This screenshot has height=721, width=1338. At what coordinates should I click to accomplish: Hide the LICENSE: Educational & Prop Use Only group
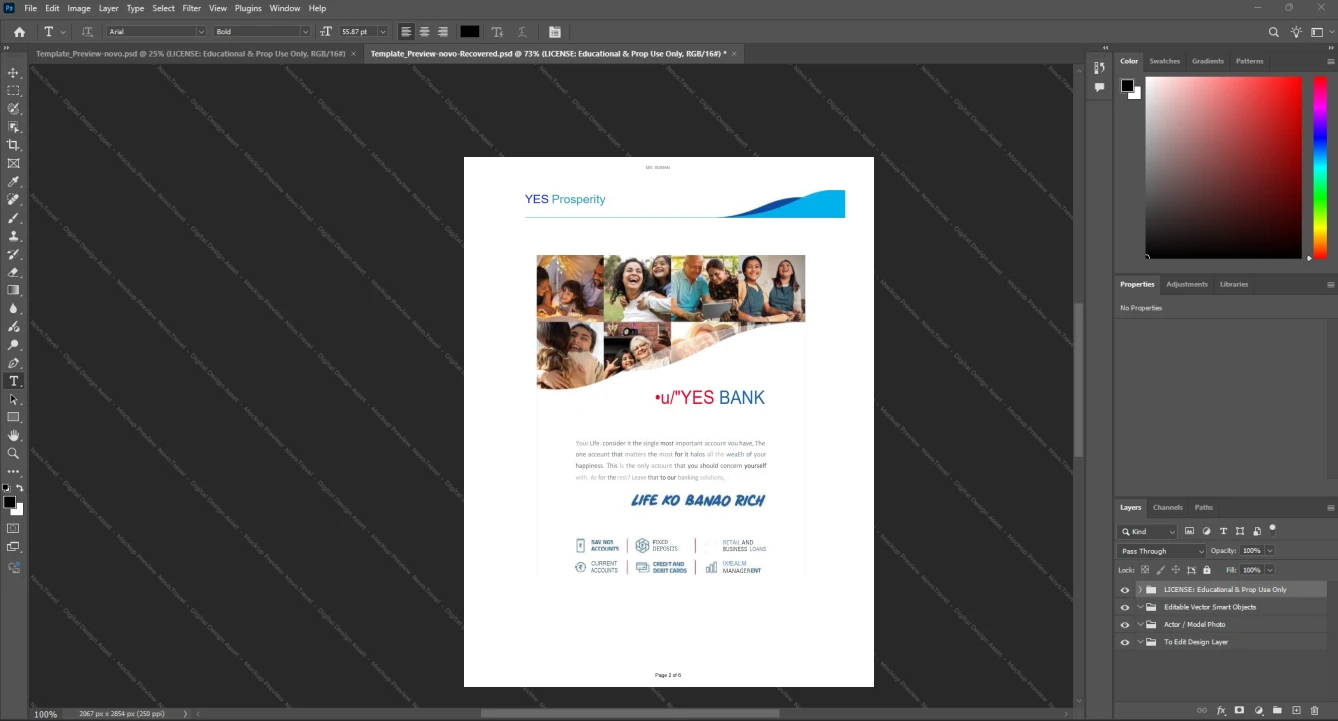1125,590
